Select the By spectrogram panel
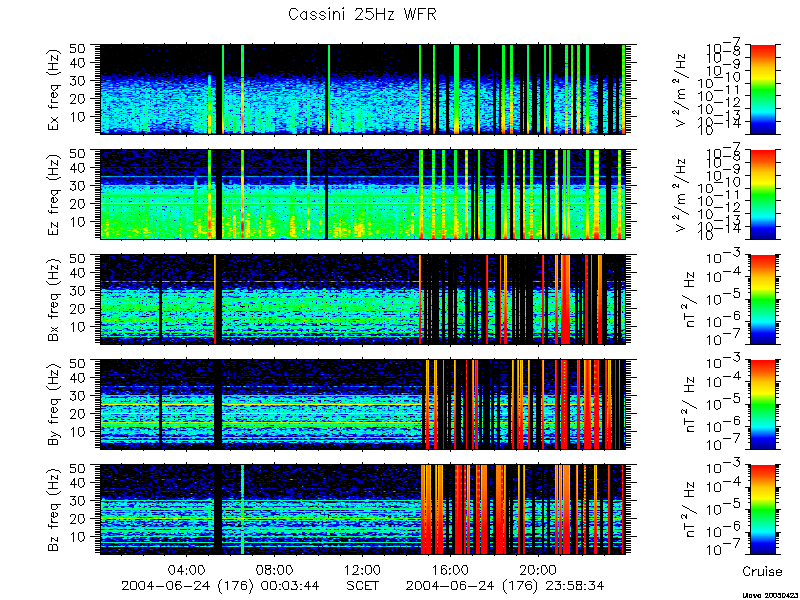Viewport: 800px width, 600px height. (362, 404)
